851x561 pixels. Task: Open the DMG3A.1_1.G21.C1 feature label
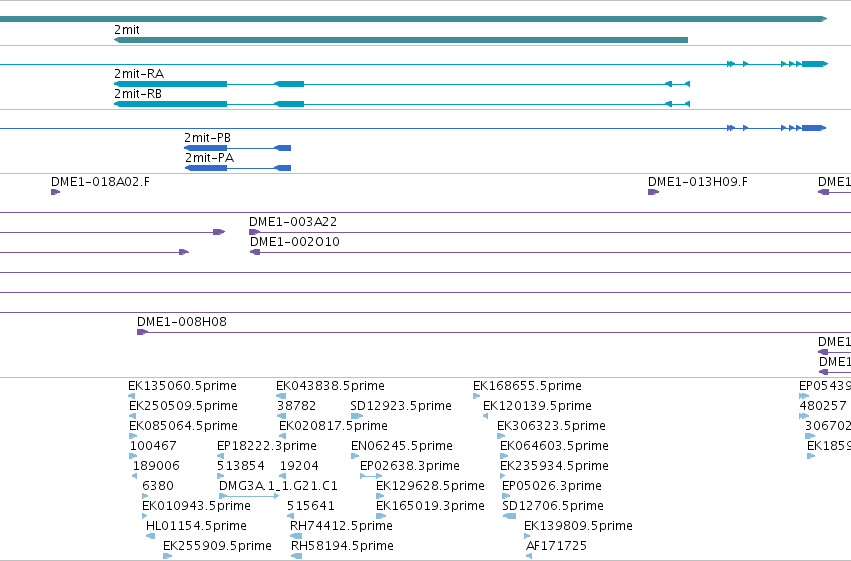(x=278, y=486)
